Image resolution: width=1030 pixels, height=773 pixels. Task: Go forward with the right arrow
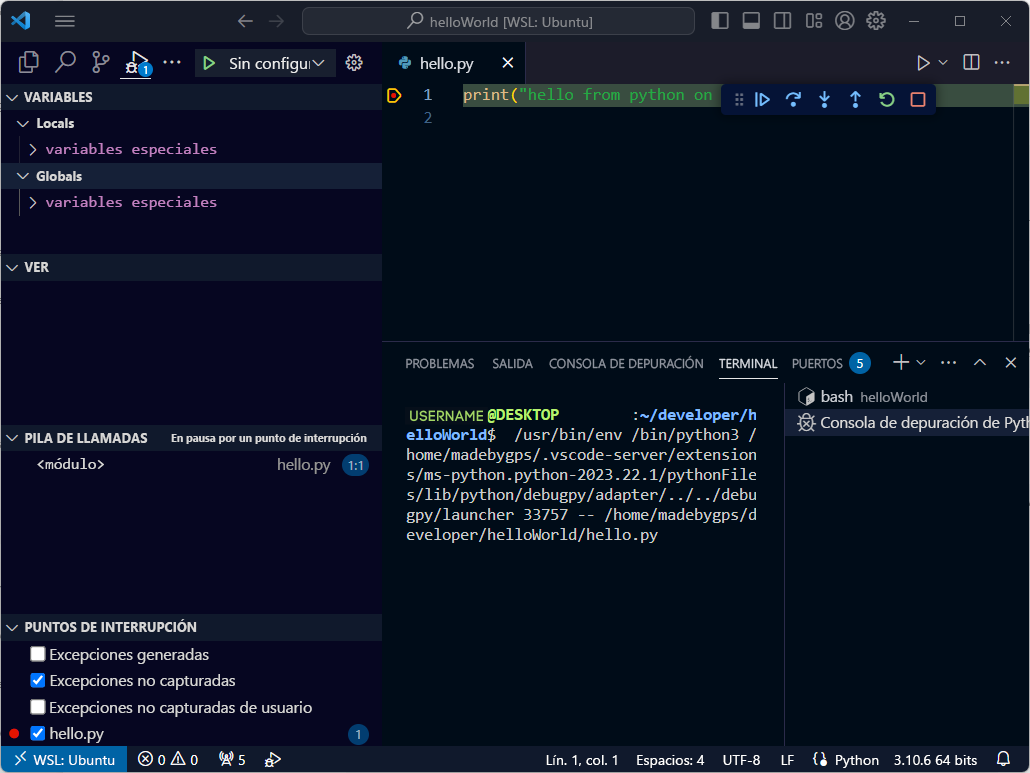click(277, 22)
